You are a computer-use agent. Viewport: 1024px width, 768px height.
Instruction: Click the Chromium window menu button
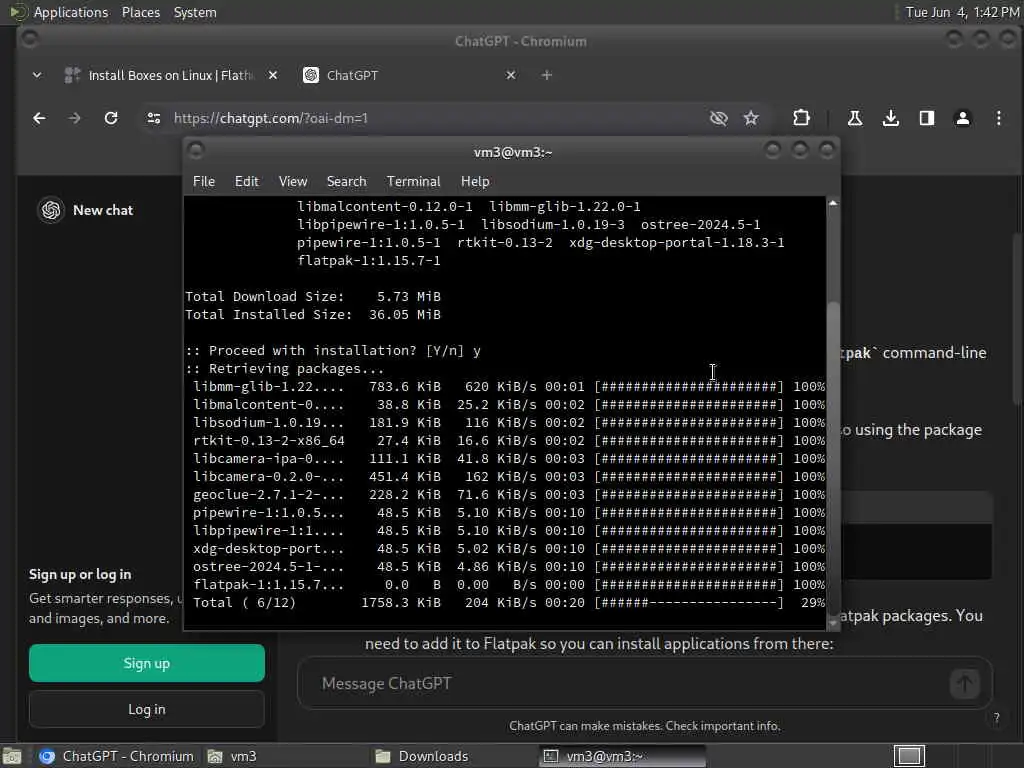29,39
